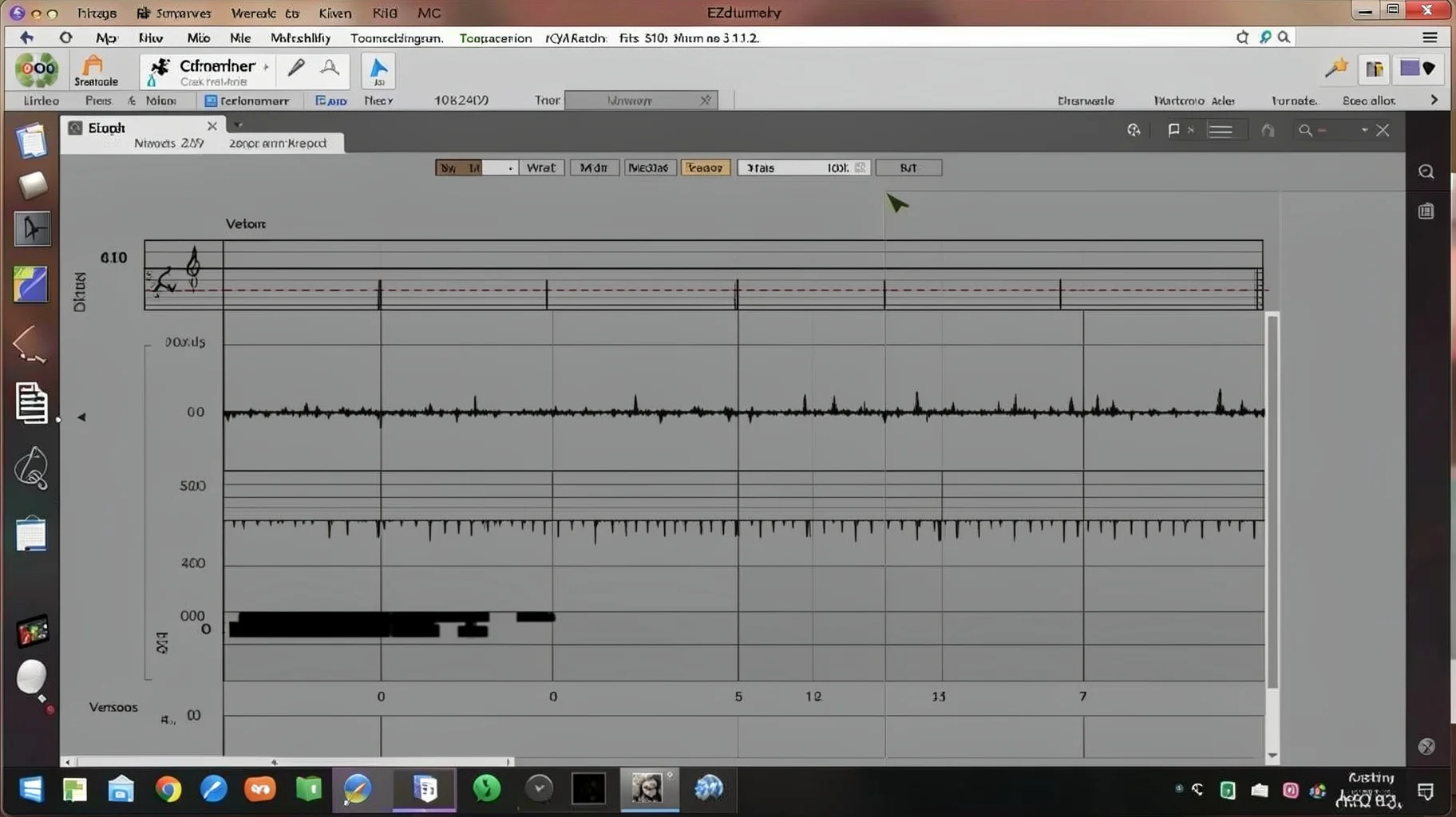Open the Somarves menu
This screenshot has height=817, width=1456.
click(x=174, y=13)
